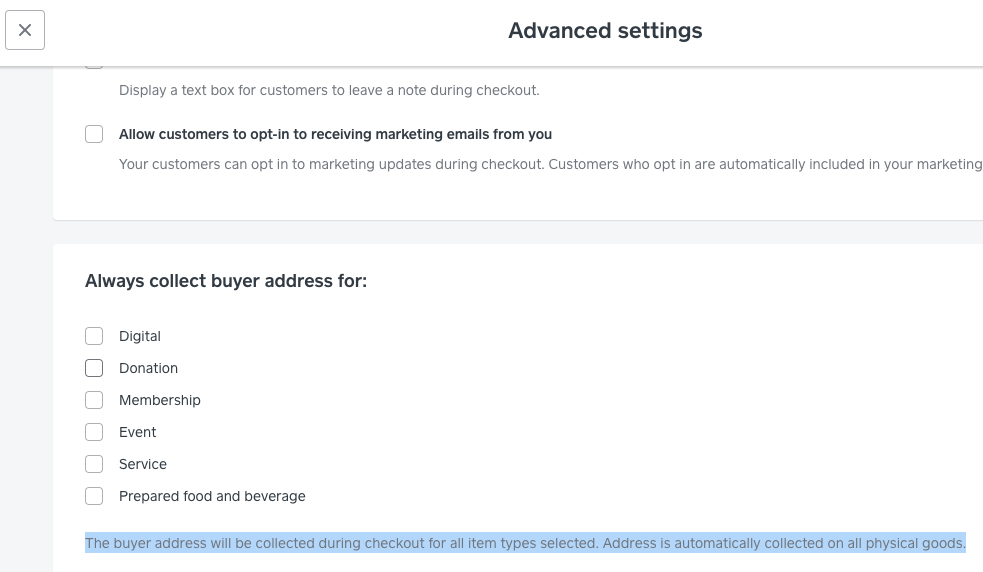Click the 'Membership' label text
Viewport: 983px width, 572px height.
[x=160, y=400]
